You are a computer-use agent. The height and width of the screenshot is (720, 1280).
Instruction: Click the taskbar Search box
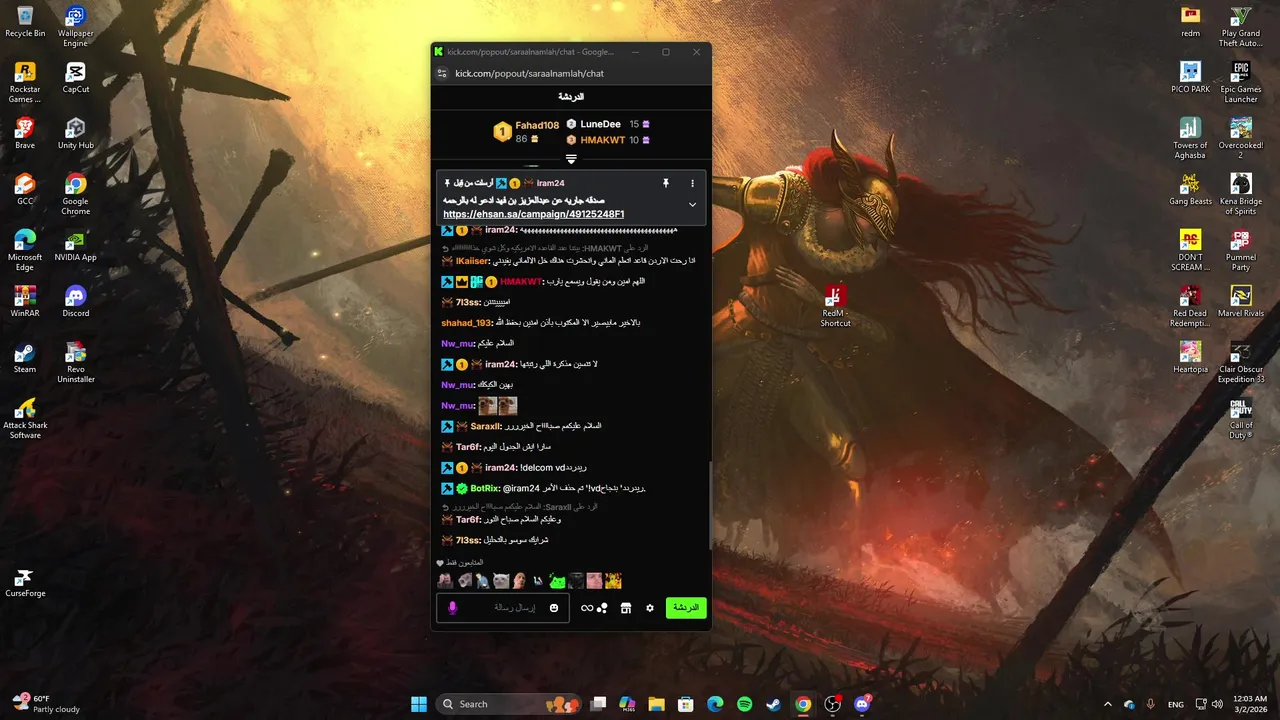point(508,704)
